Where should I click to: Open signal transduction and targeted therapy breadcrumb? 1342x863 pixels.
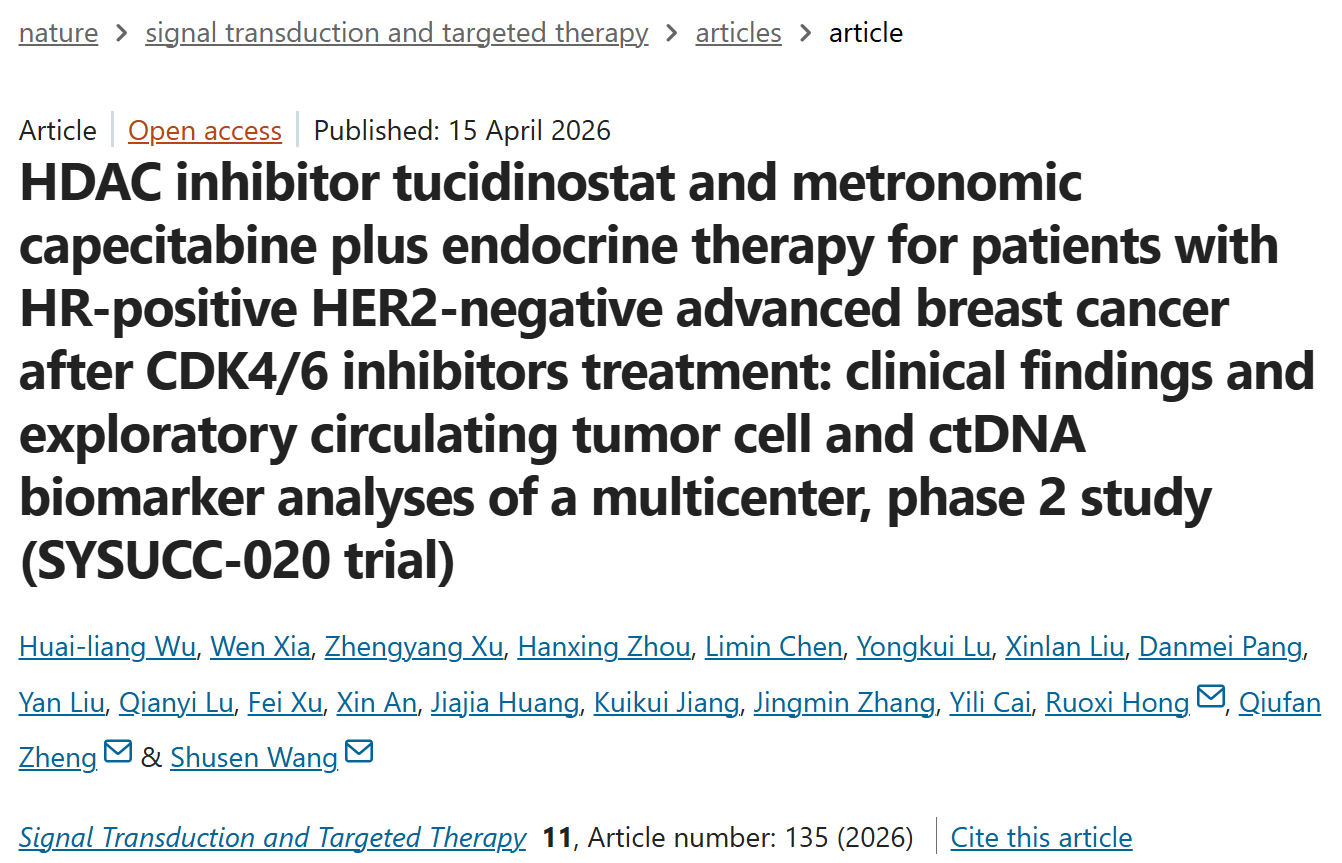pyautogui.click(x=396, y=33)
